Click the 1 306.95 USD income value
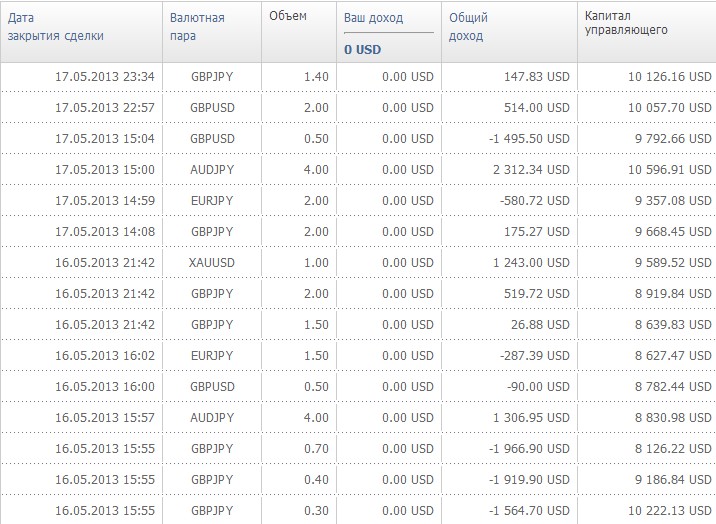 (531, 418)
